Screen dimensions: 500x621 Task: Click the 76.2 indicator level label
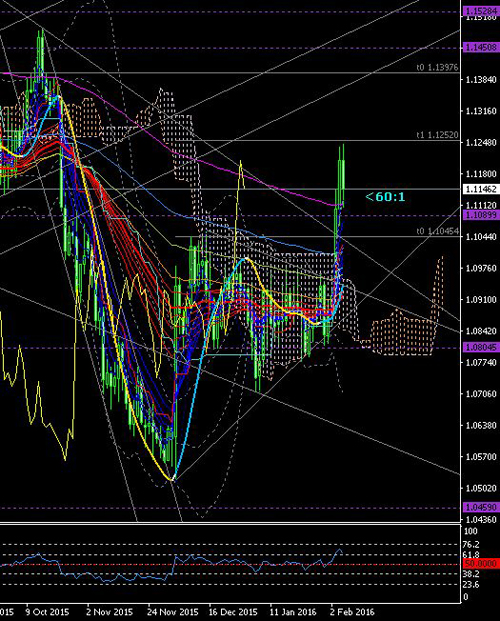(471, 545)
